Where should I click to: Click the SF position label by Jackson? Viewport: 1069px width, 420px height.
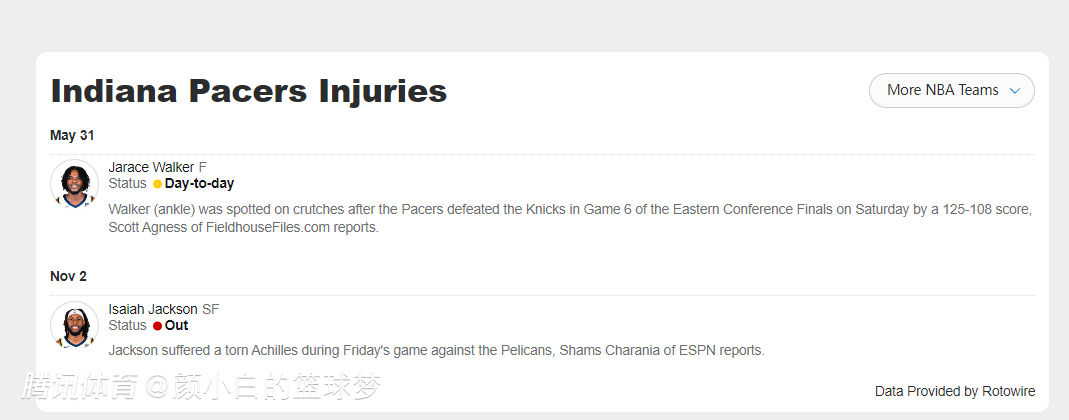(210, 309)
